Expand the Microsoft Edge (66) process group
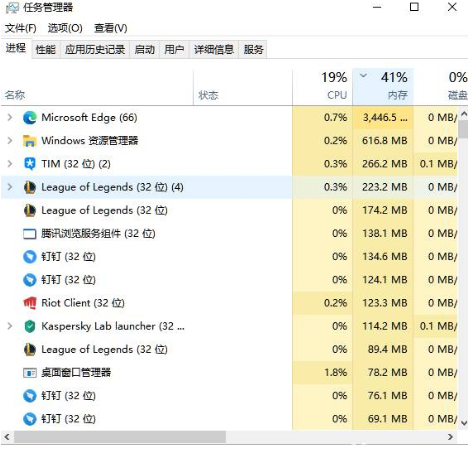This screenshot has width=471, height=449. [x=10, y=118]
